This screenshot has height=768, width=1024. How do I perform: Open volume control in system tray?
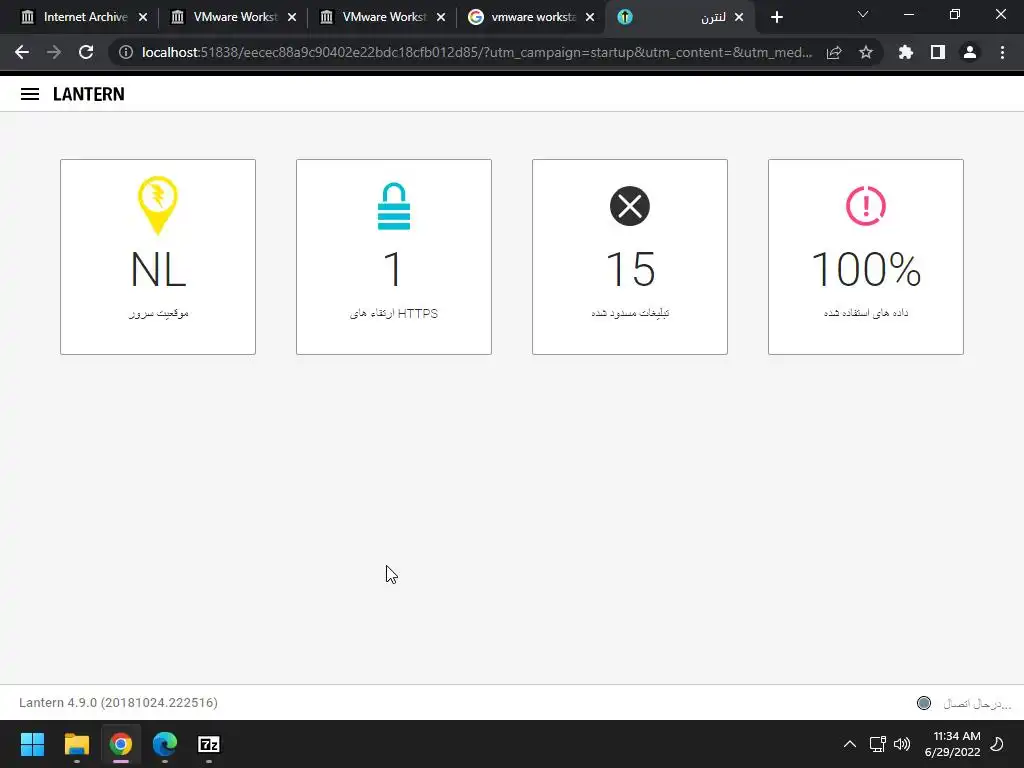point(902,744)
